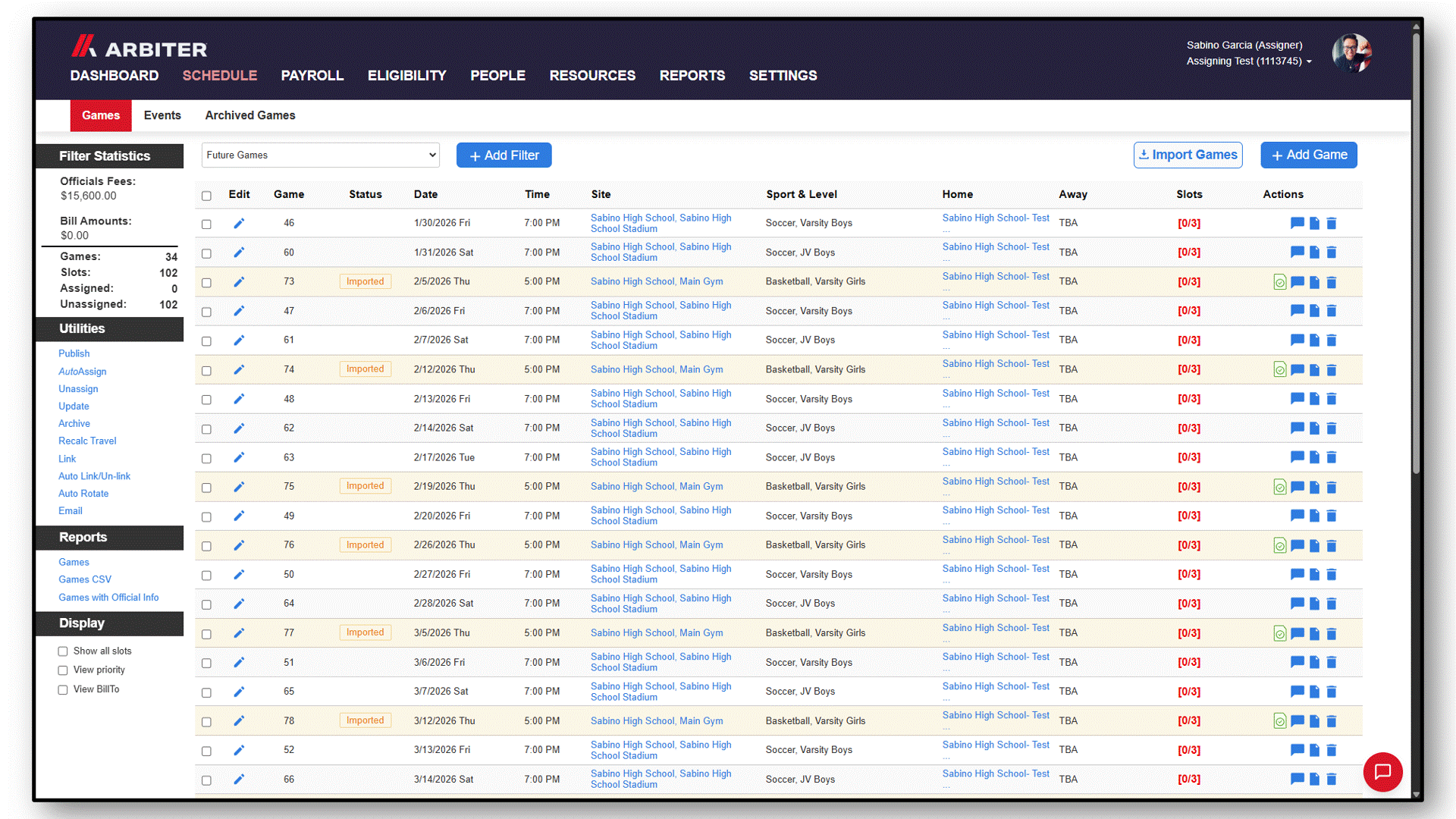Expand the Assigning Test account dropdown
The height and width of the screenshot is (819, 1456).
click(x=1249, y=61)
